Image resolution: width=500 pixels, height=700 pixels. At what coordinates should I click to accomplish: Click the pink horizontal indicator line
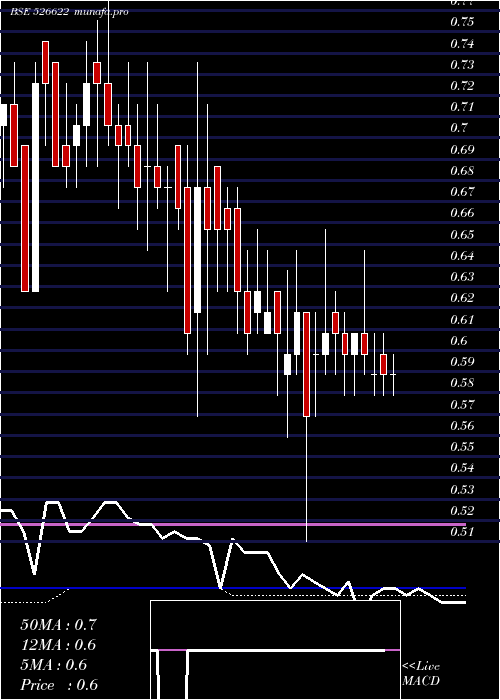point(233,524)
